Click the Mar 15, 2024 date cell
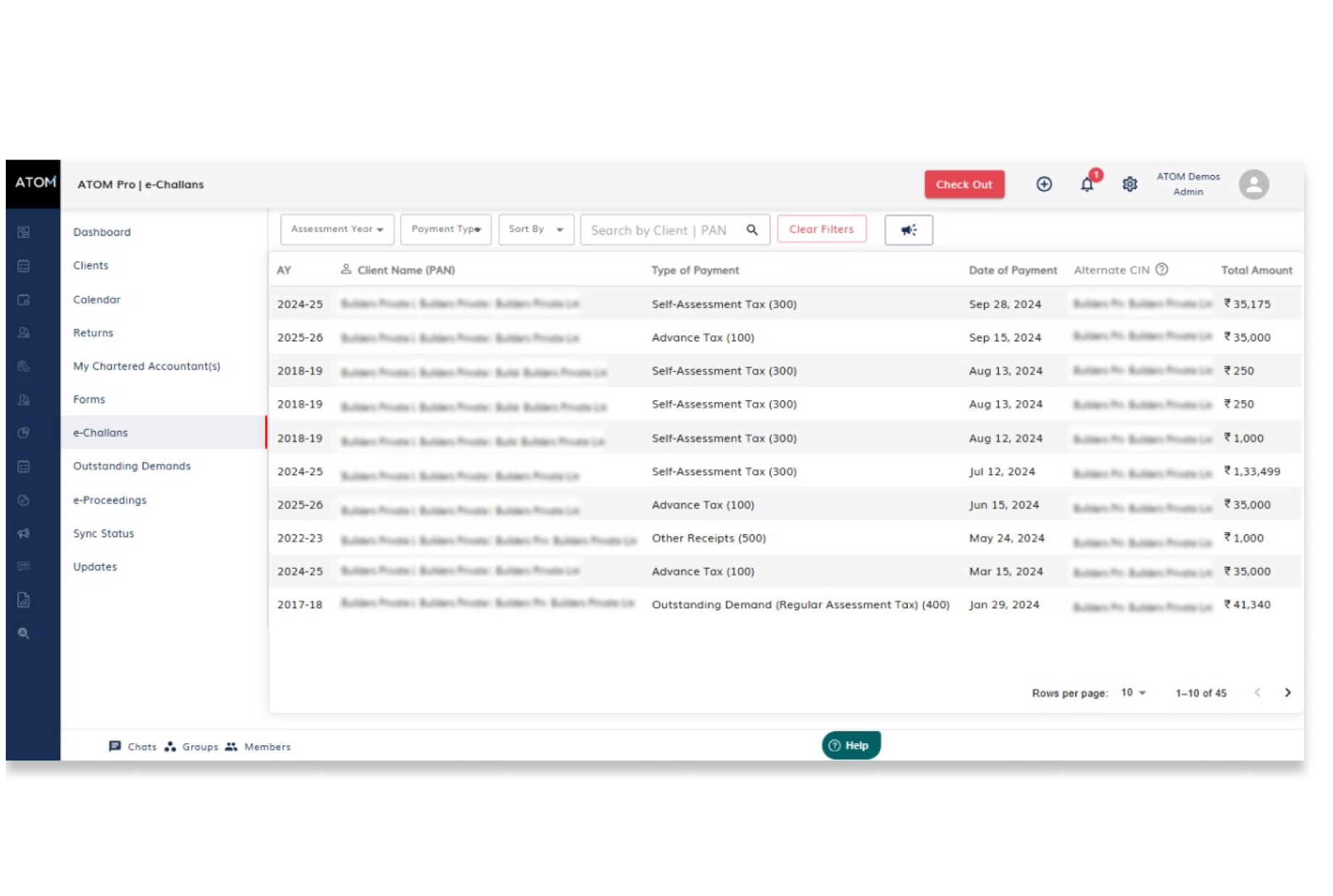 (1006, 571)
